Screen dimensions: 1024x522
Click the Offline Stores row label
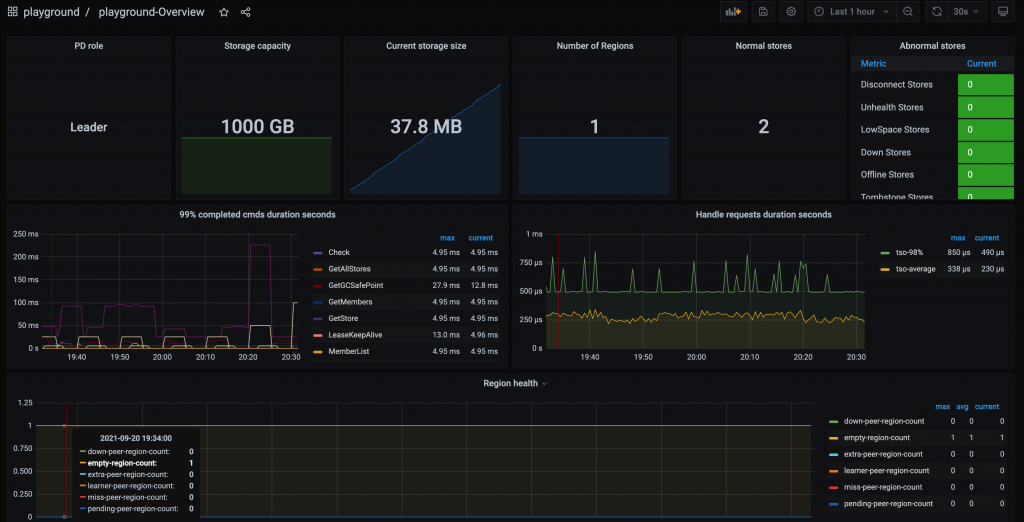pyautogui.click(x=888, y=174)
